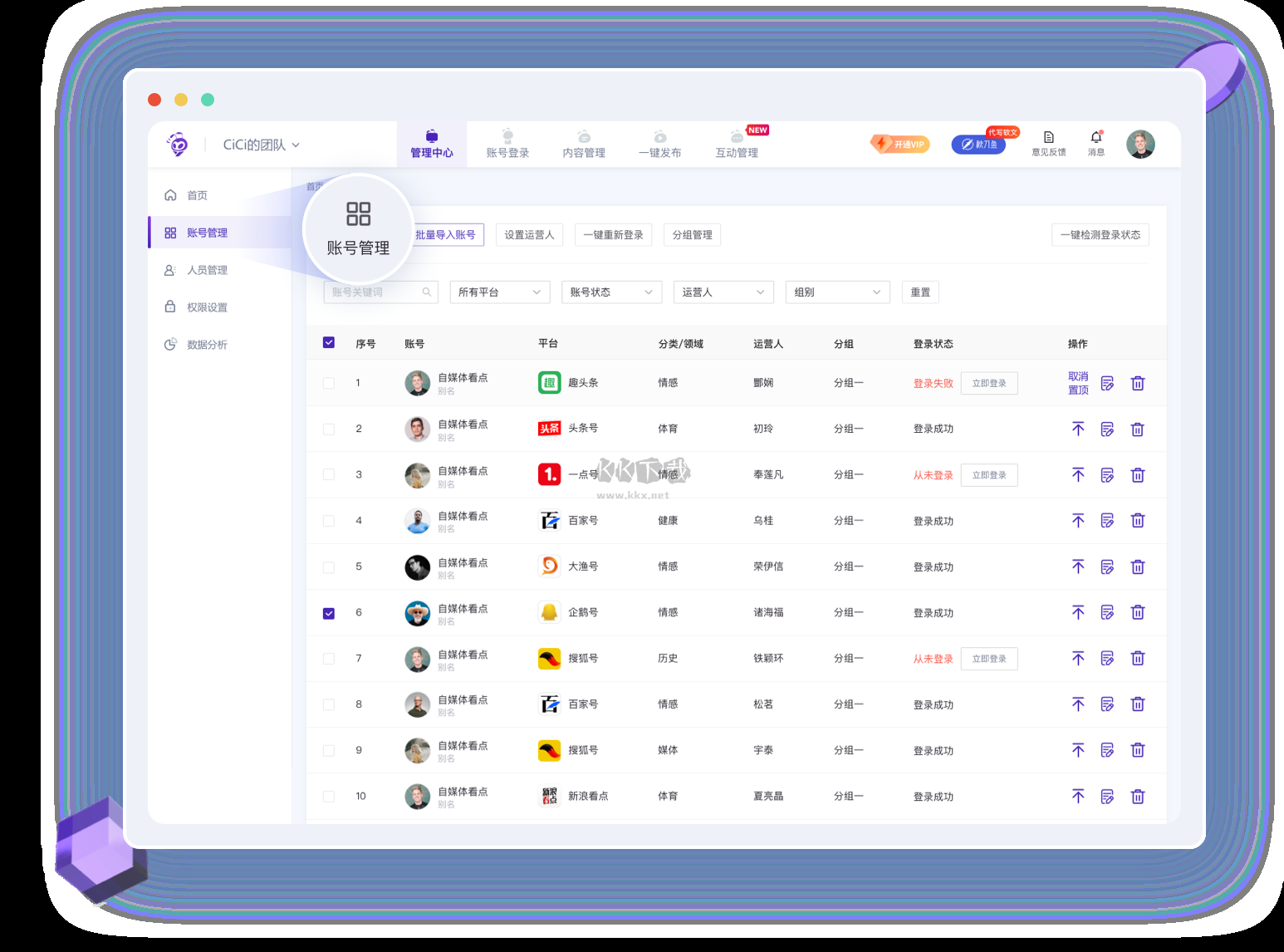
Task: Check the checkbox for row 3
Action: [x=329, y=475]
